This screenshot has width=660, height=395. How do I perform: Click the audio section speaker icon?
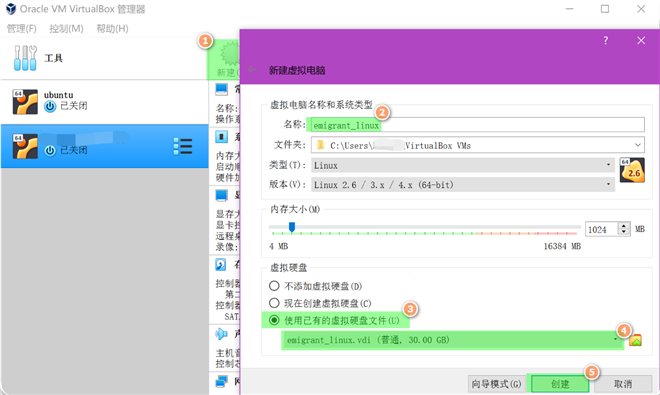(x=221, y=334)
